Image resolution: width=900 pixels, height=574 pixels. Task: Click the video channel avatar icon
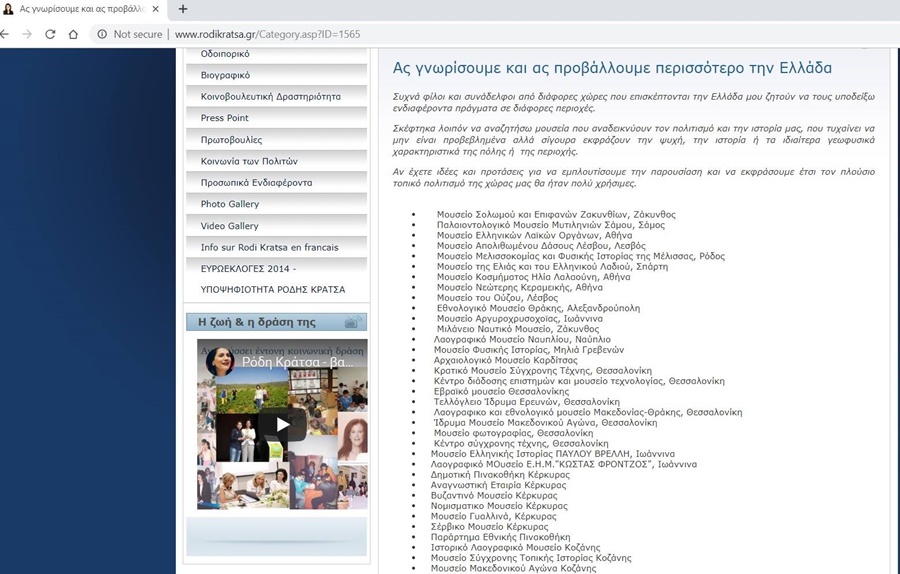click(x=220, y=362)
